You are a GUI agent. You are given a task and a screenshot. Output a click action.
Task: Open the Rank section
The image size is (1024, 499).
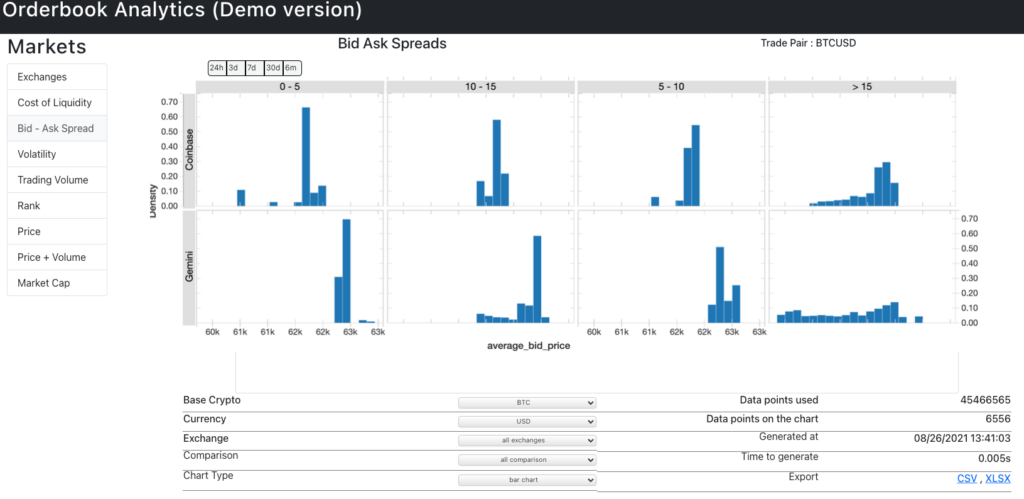(57, 206)
